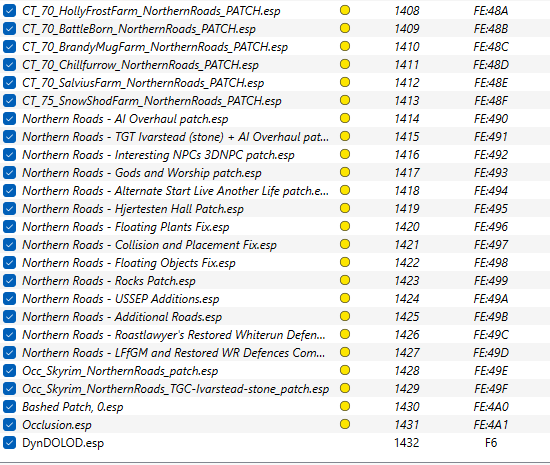The height and width of the screenshot is (465, 550).
Task: Click yellow flag of Additional Roads row
Action: pos(345,316)
